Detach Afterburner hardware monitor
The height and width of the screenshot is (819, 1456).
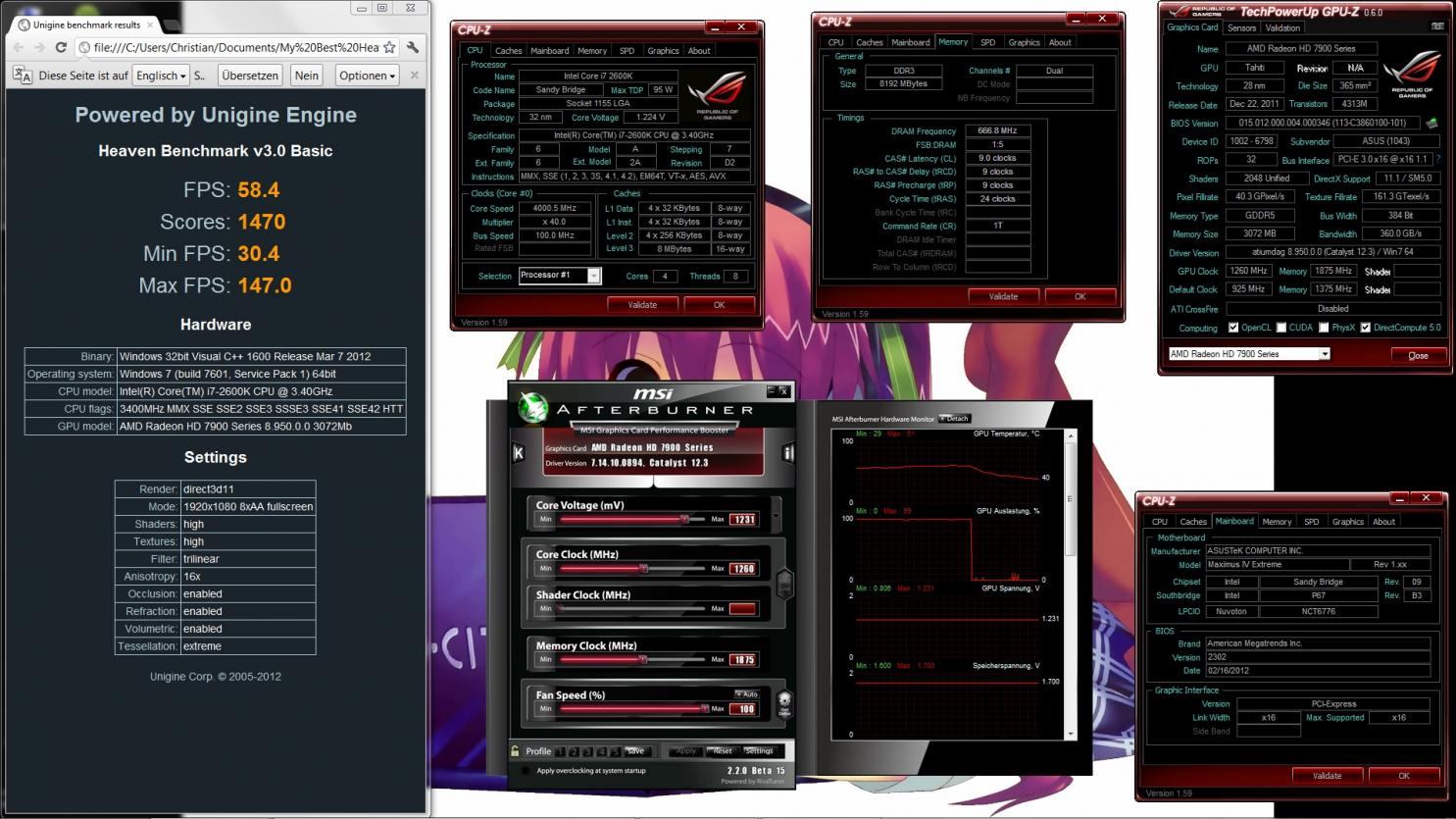pyautogui.click(x=954, y=419)
